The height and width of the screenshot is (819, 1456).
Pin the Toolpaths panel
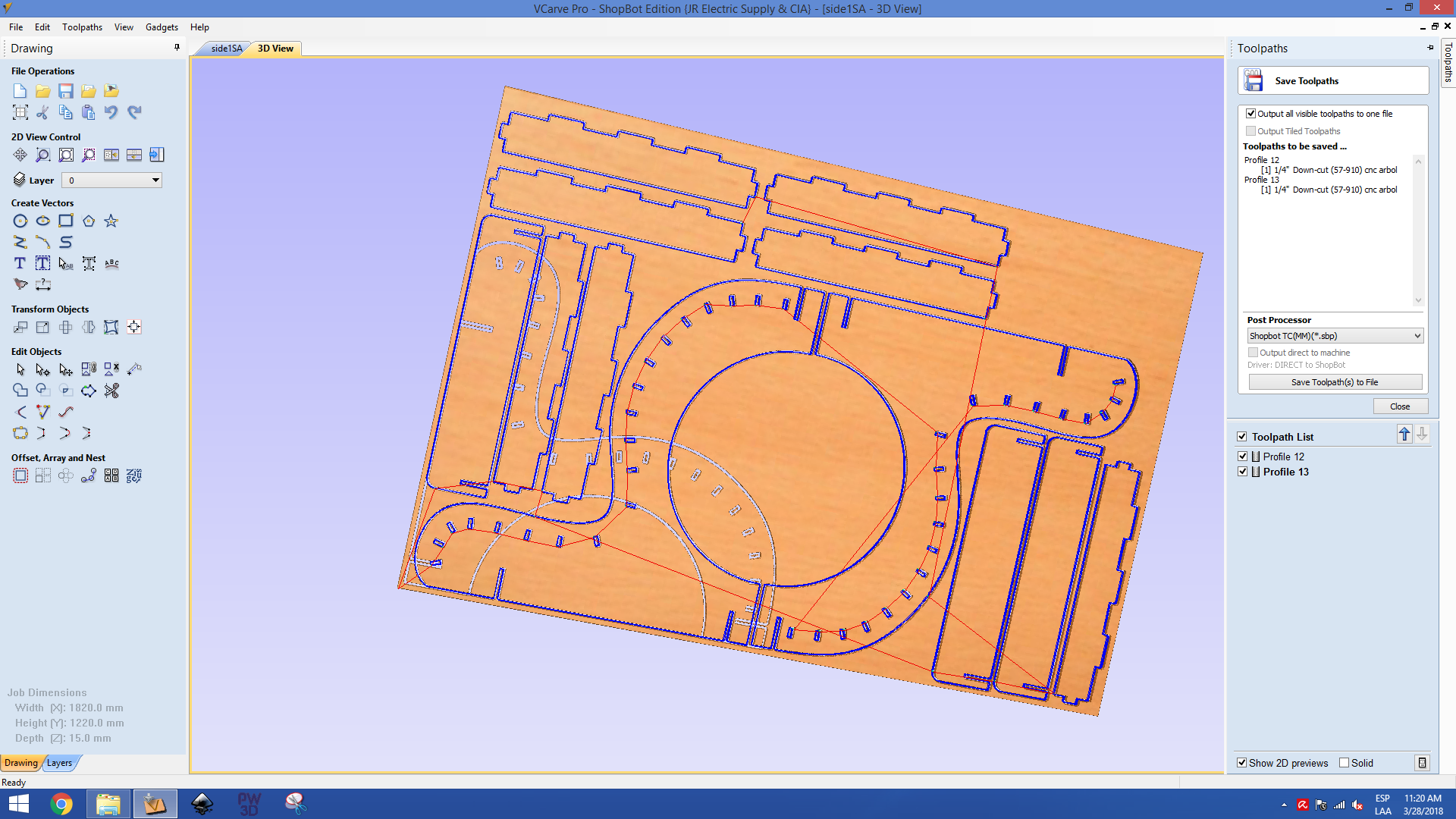click(x=1430, y=47)
